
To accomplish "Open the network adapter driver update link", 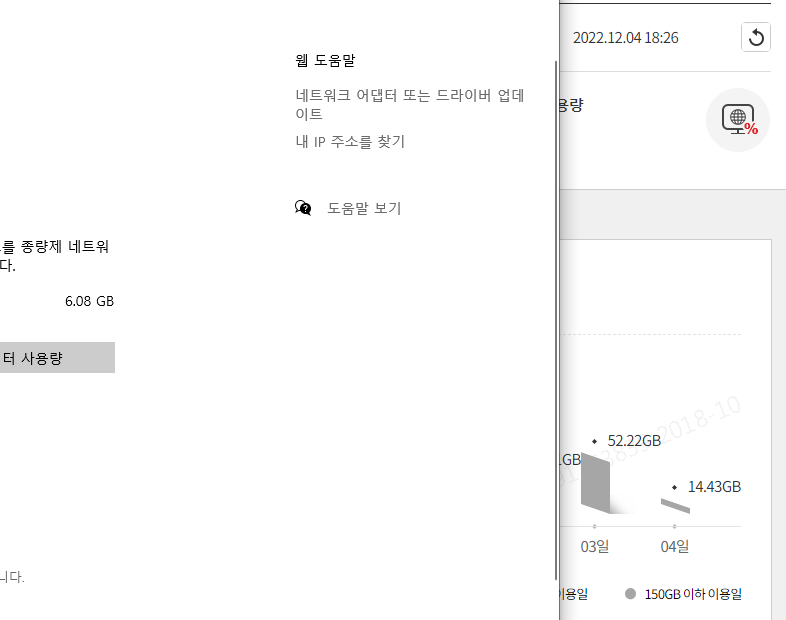I will click(410, 105).
